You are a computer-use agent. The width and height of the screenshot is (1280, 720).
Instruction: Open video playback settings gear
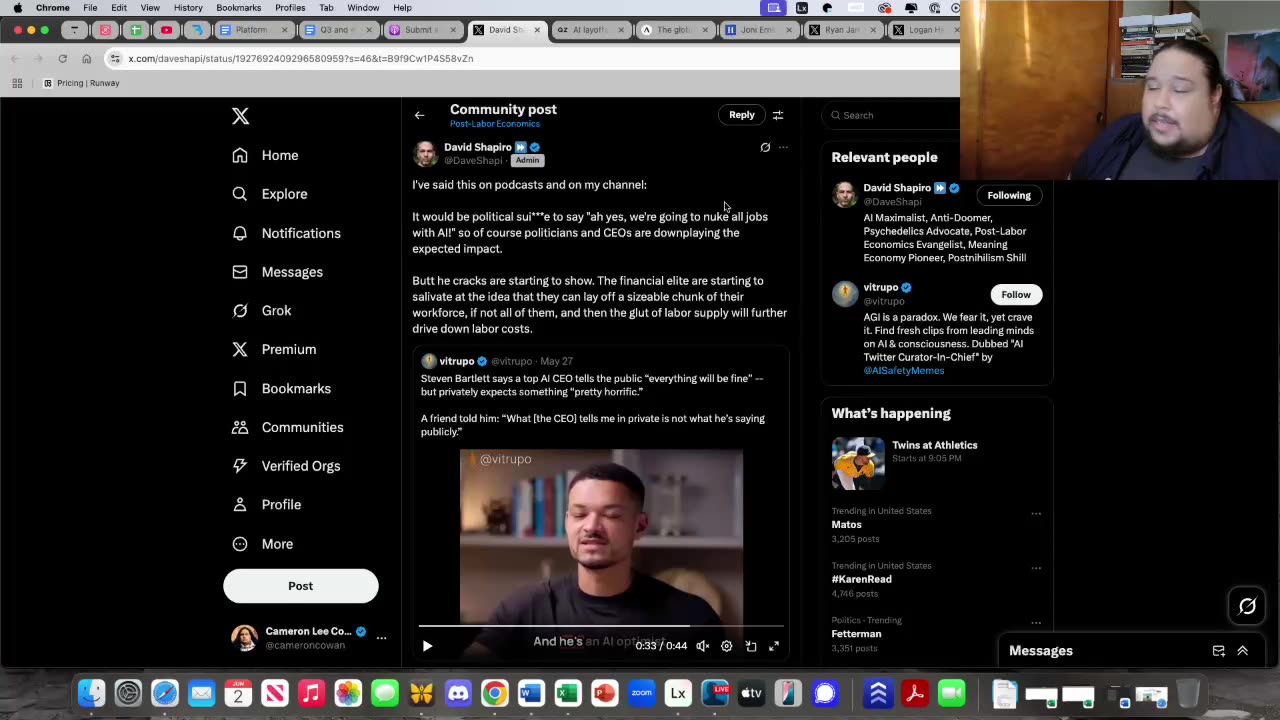click(727, 646)
